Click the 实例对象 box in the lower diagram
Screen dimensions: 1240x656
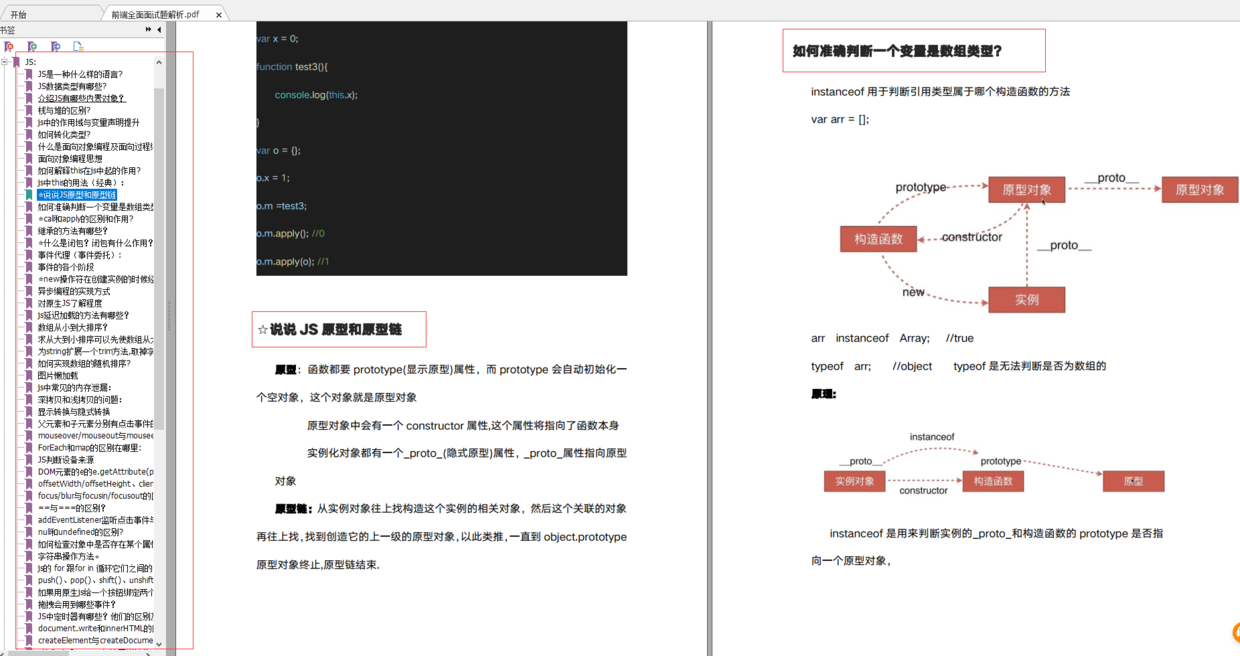point(855,481)
